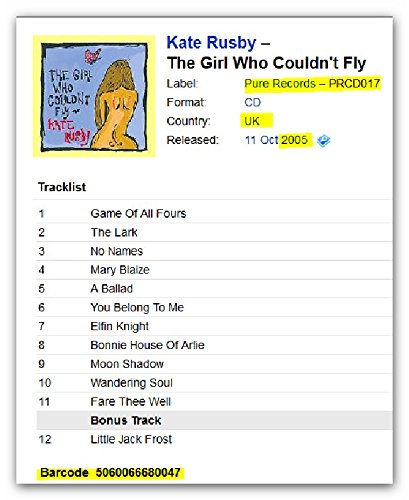Image resolution: width=409 pixels, height=500 pixels.
Task: Open the Kate Rusby artist link
Action: coord(211,43)
